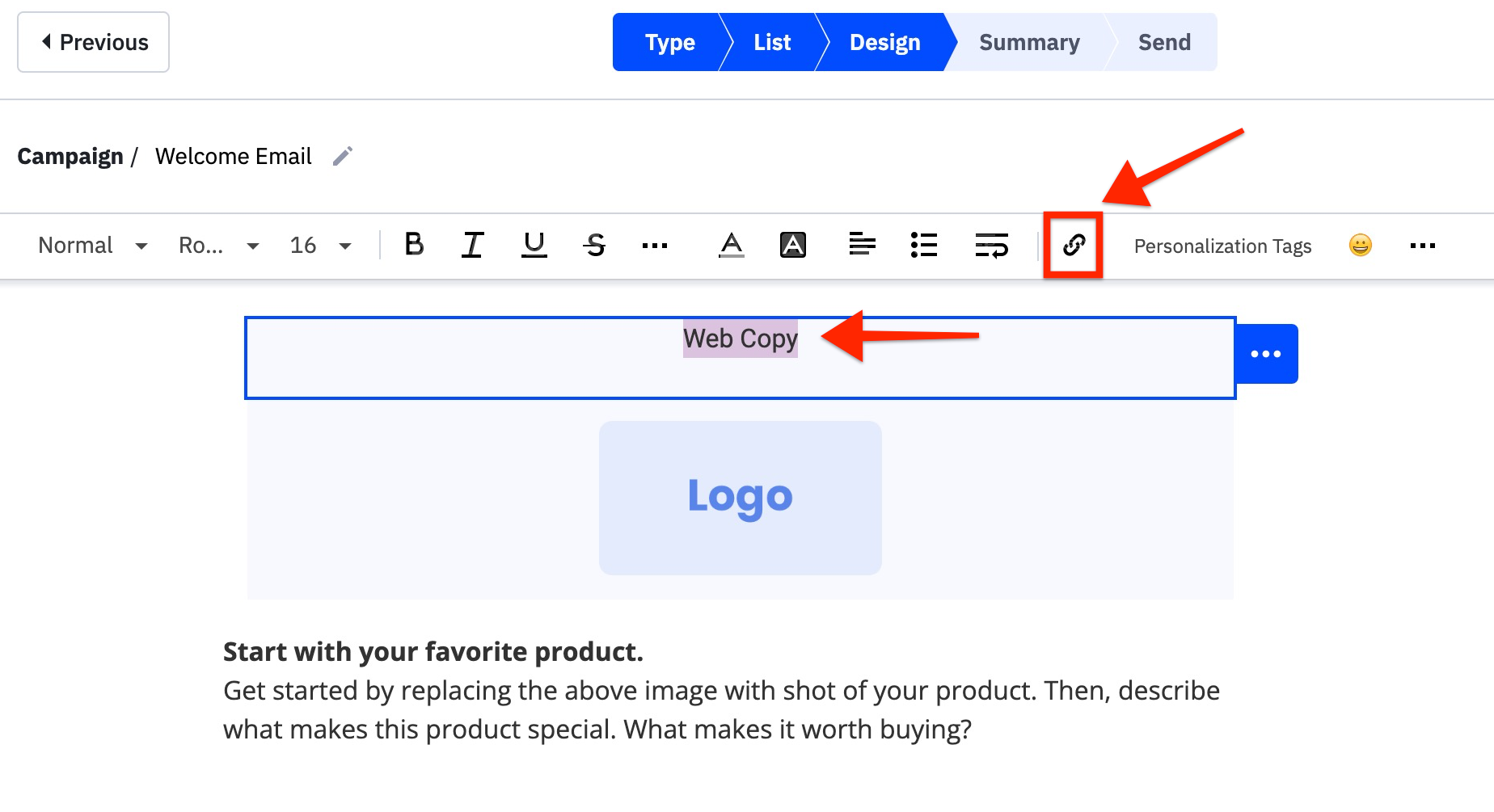
Task: Open the text wrap indent icon
Action: click(992, 246)
